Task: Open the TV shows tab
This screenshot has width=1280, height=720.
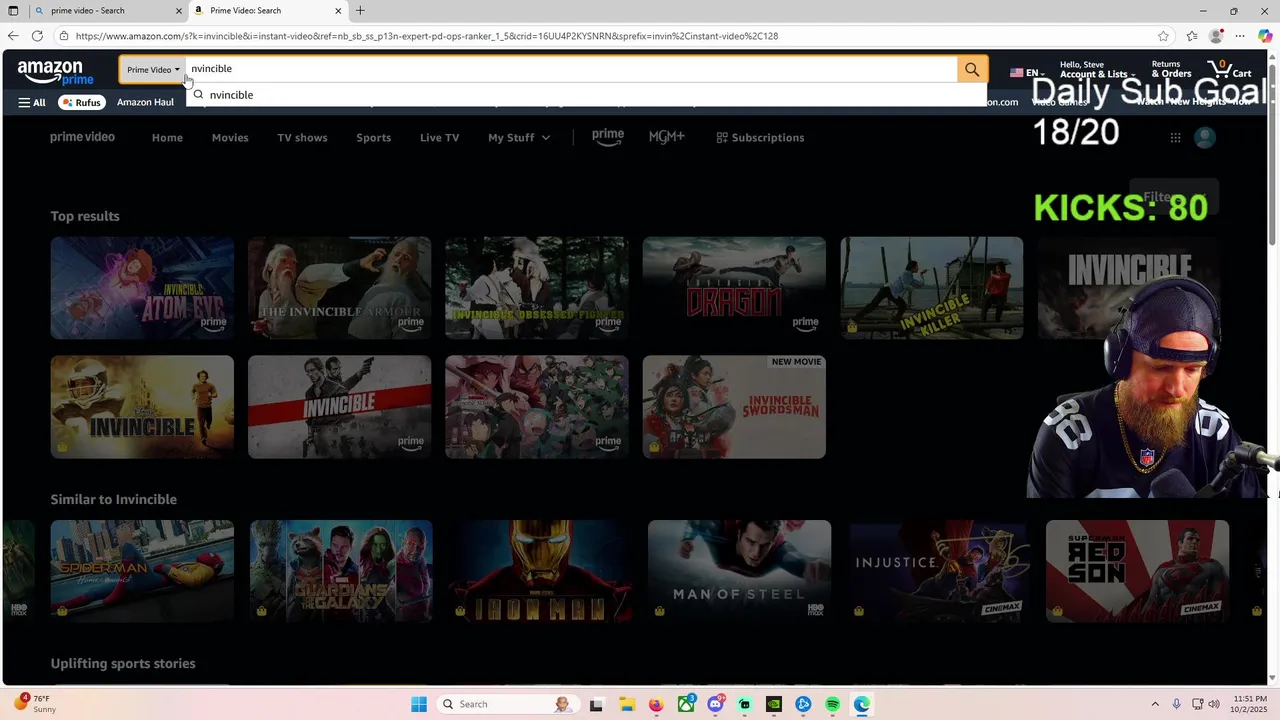Action: tap(302, 137)
